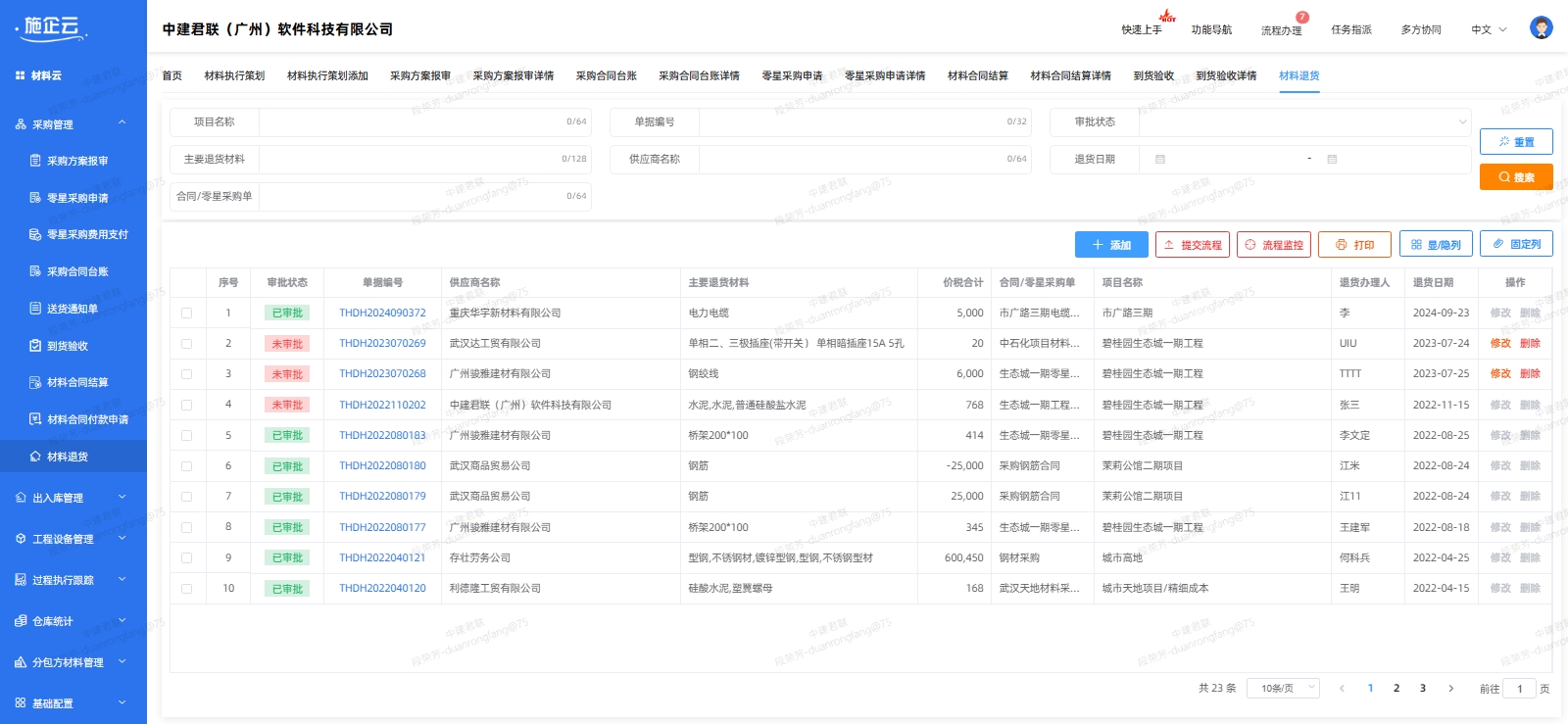Open the 中文 language dropdown
The height and width of the screenshot is (724, 1568).
pyautogui.click(x=1489, y=29)
